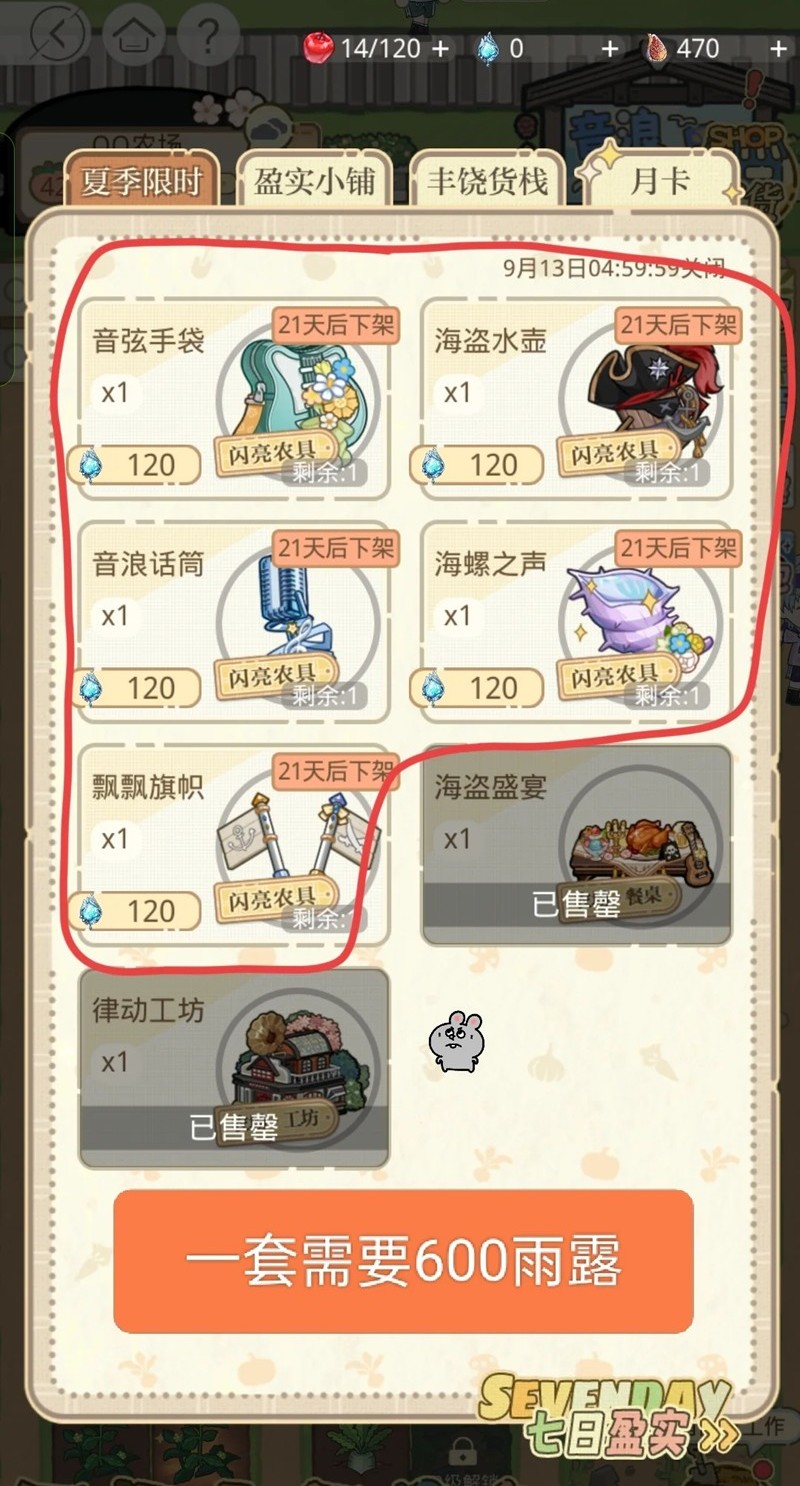Select the 夏季限时 tab
Image resolution: width=800 pixels, height=1486 pixels.
[x=141, y=181]
